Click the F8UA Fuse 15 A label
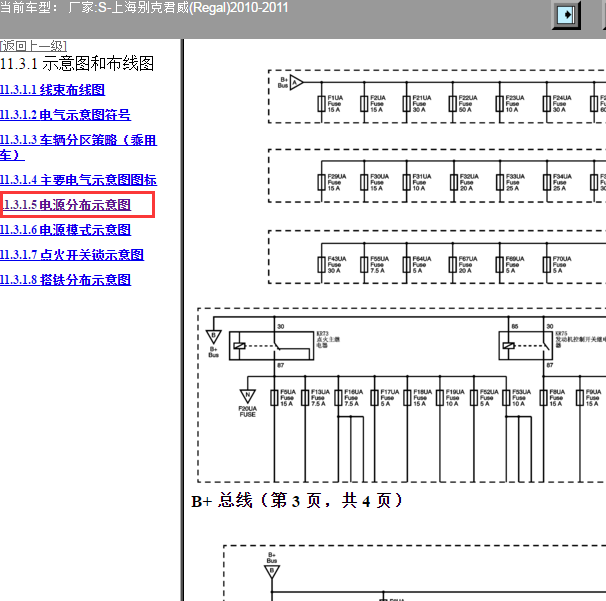Image resolution: width=606 pixels, height=601 pixels. click(x=557, y=398)
